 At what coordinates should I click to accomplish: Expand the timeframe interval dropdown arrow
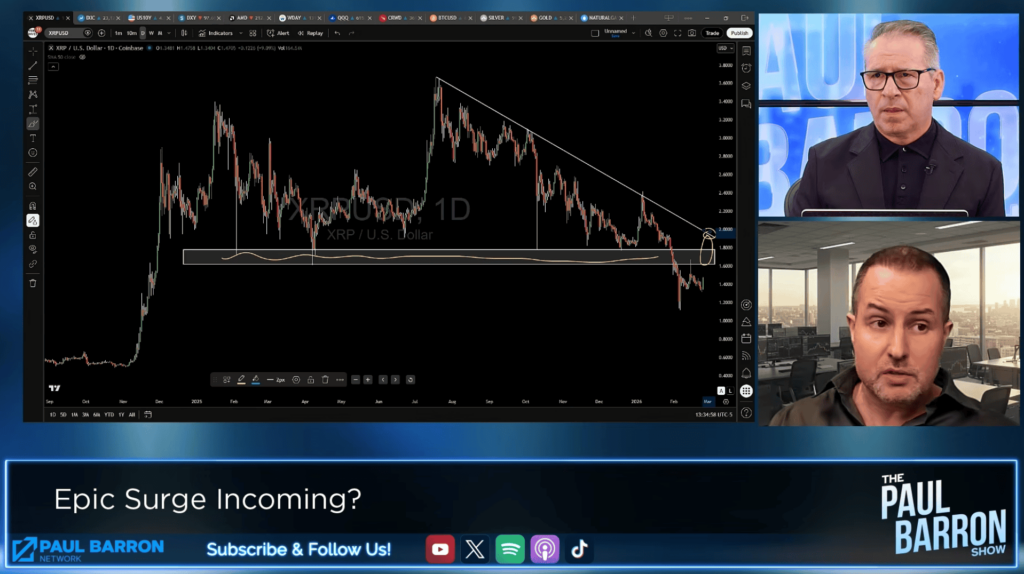tap(168, 33)
